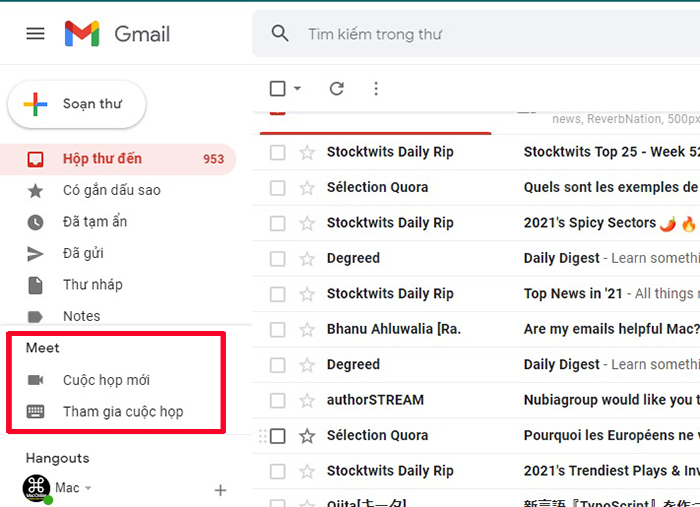
Task: Select checkbox for Bhanu Ahluwalia email
Action: (278, 329)
